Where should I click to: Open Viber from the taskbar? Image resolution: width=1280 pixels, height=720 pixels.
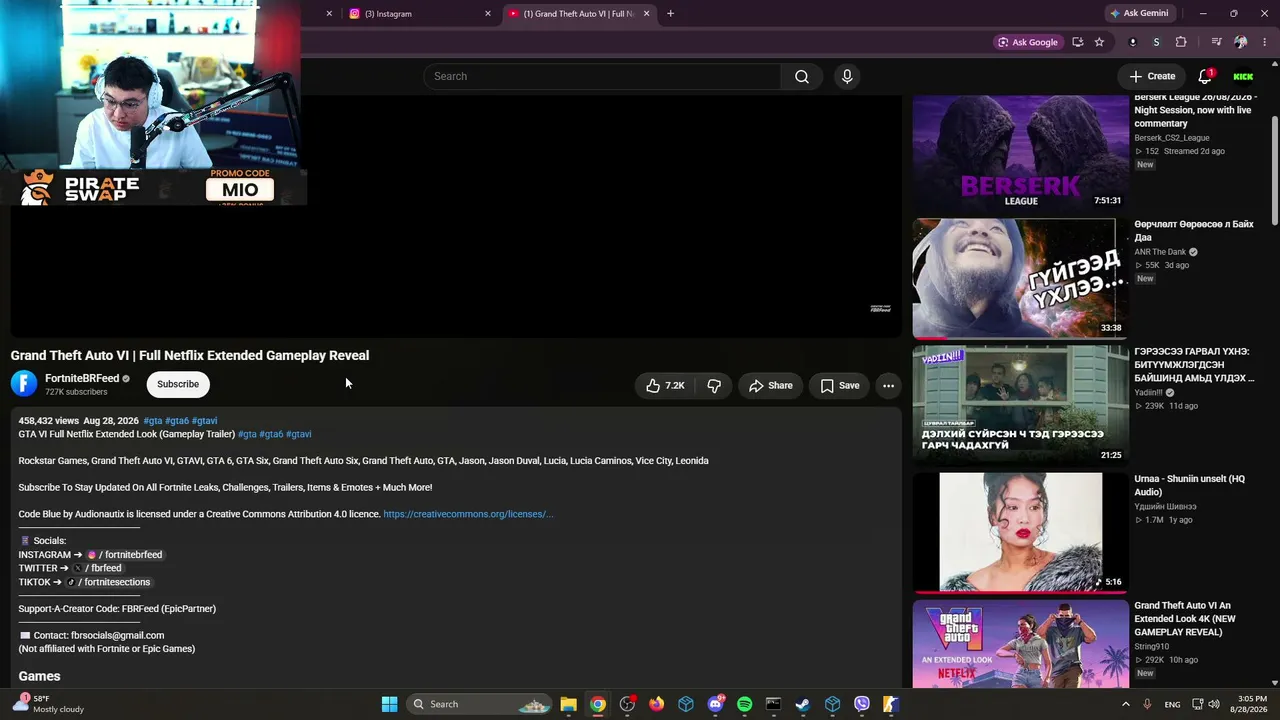[862, 704]
